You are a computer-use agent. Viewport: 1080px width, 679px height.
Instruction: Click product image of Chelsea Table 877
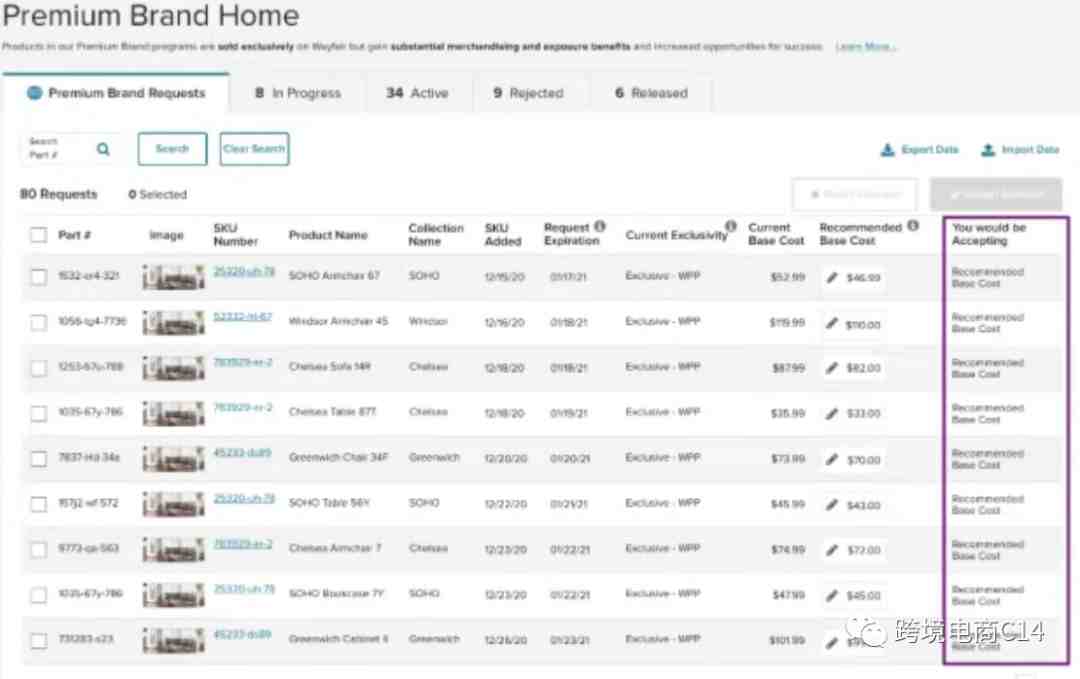tap(174, 413)
